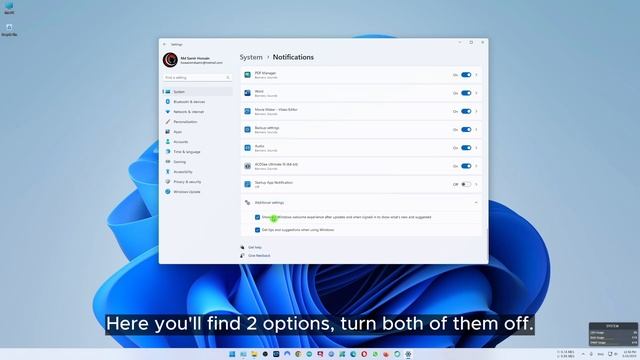Disable Movie Maker - Video Editor notifications
The height and width of the screenshot is (360, 640).
pos(466,111)
